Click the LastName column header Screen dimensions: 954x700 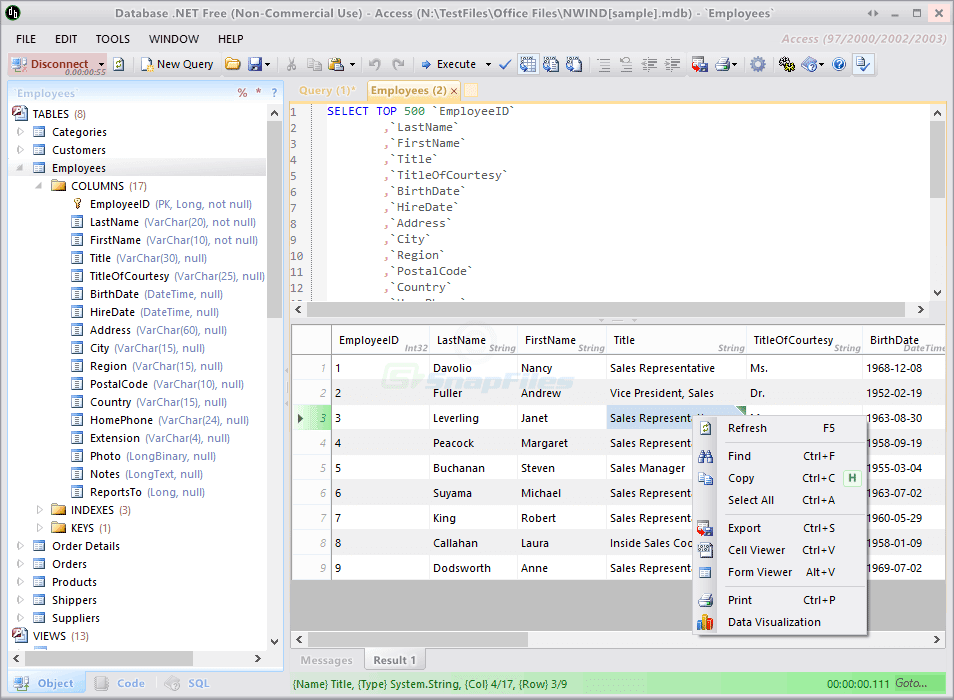[461, 340]
